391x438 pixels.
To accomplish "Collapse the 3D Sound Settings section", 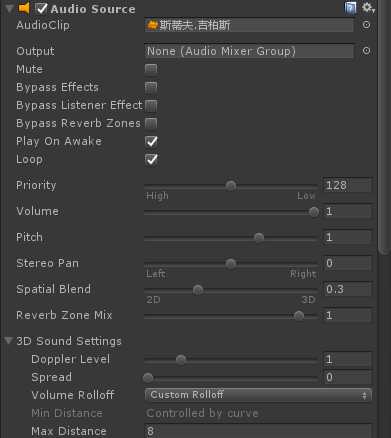I will [9, 341].
